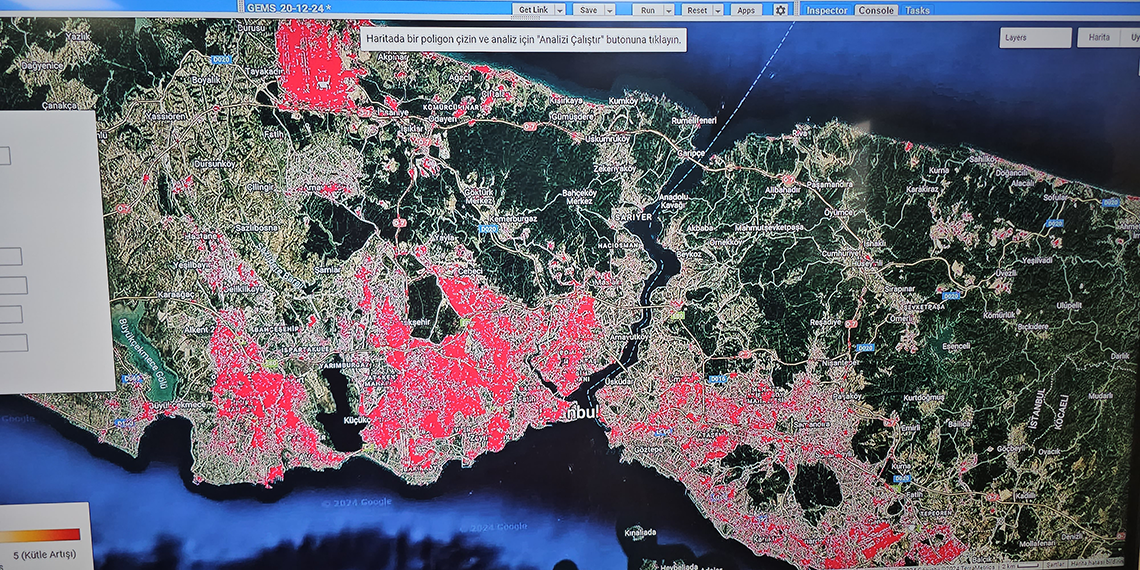Image resolution: width=1140 pixels, height=570 pixels.
Task: Run the script with the Run button
Action: click(x=648, y=10)
